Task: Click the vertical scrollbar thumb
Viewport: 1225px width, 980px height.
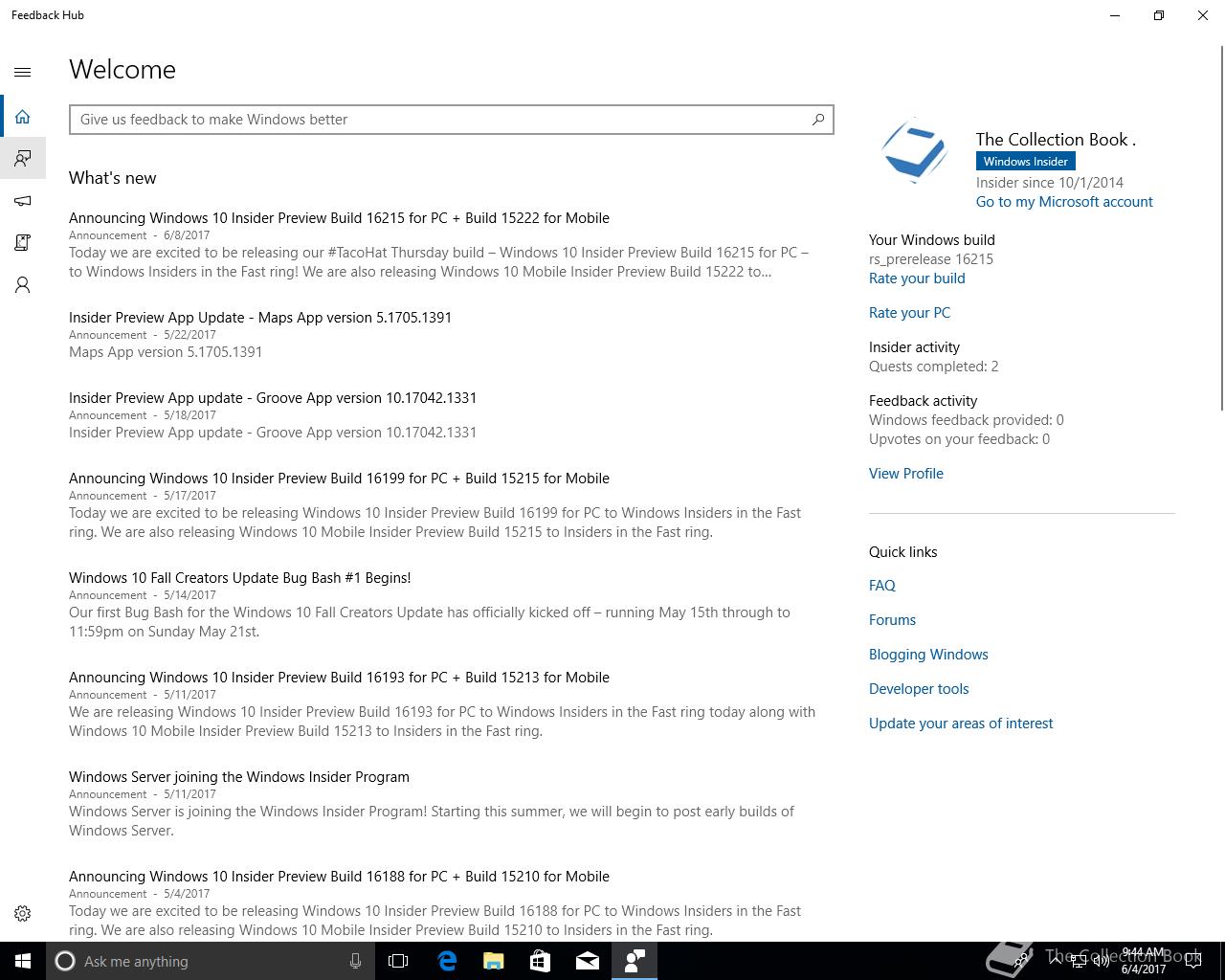Action: pos(1221,230)
